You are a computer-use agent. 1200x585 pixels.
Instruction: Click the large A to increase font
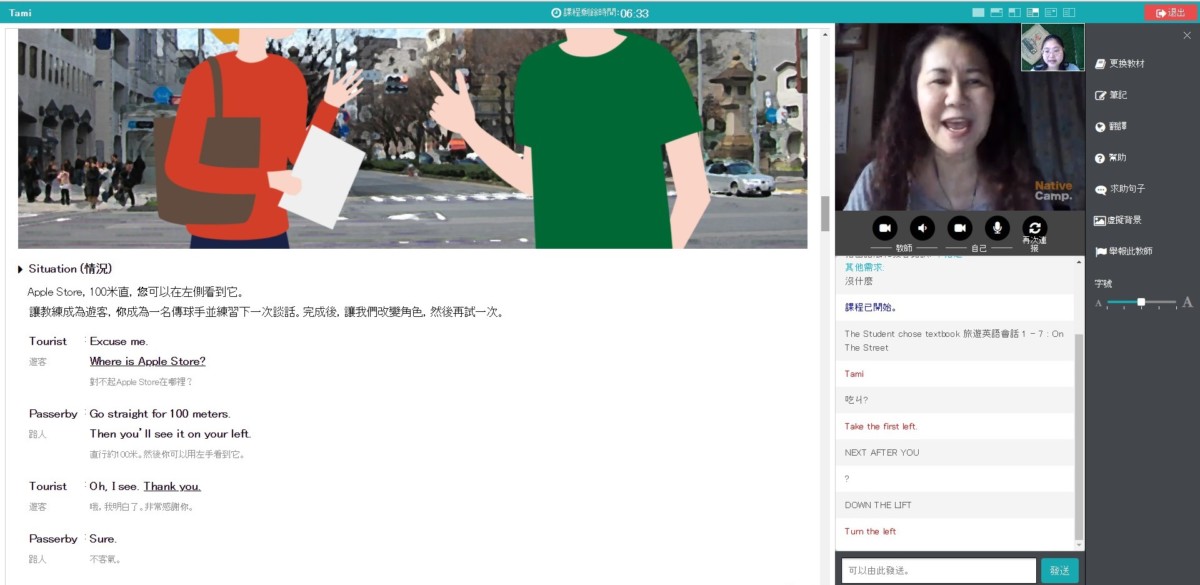[1188, 302]
